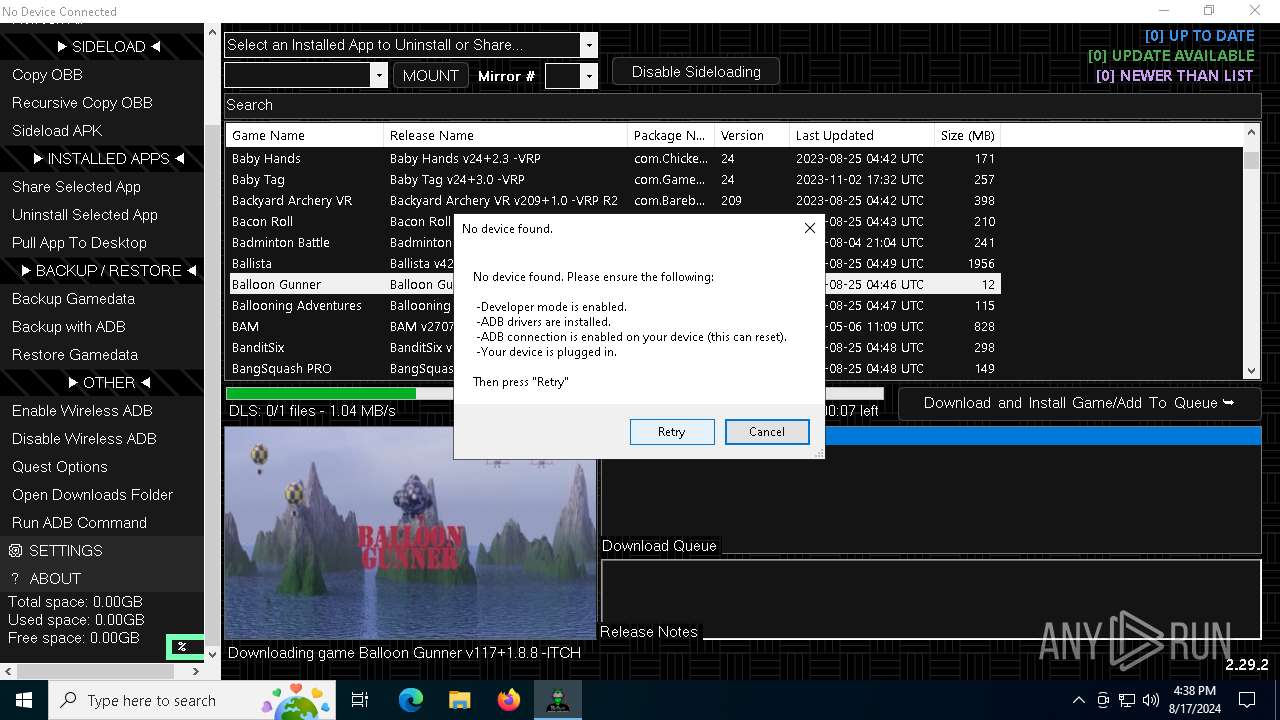Image resolution: width=1280 pixels, height=720 pixels.
Task: Click Disable Sideloading button
Action: [x=696, y=72]
